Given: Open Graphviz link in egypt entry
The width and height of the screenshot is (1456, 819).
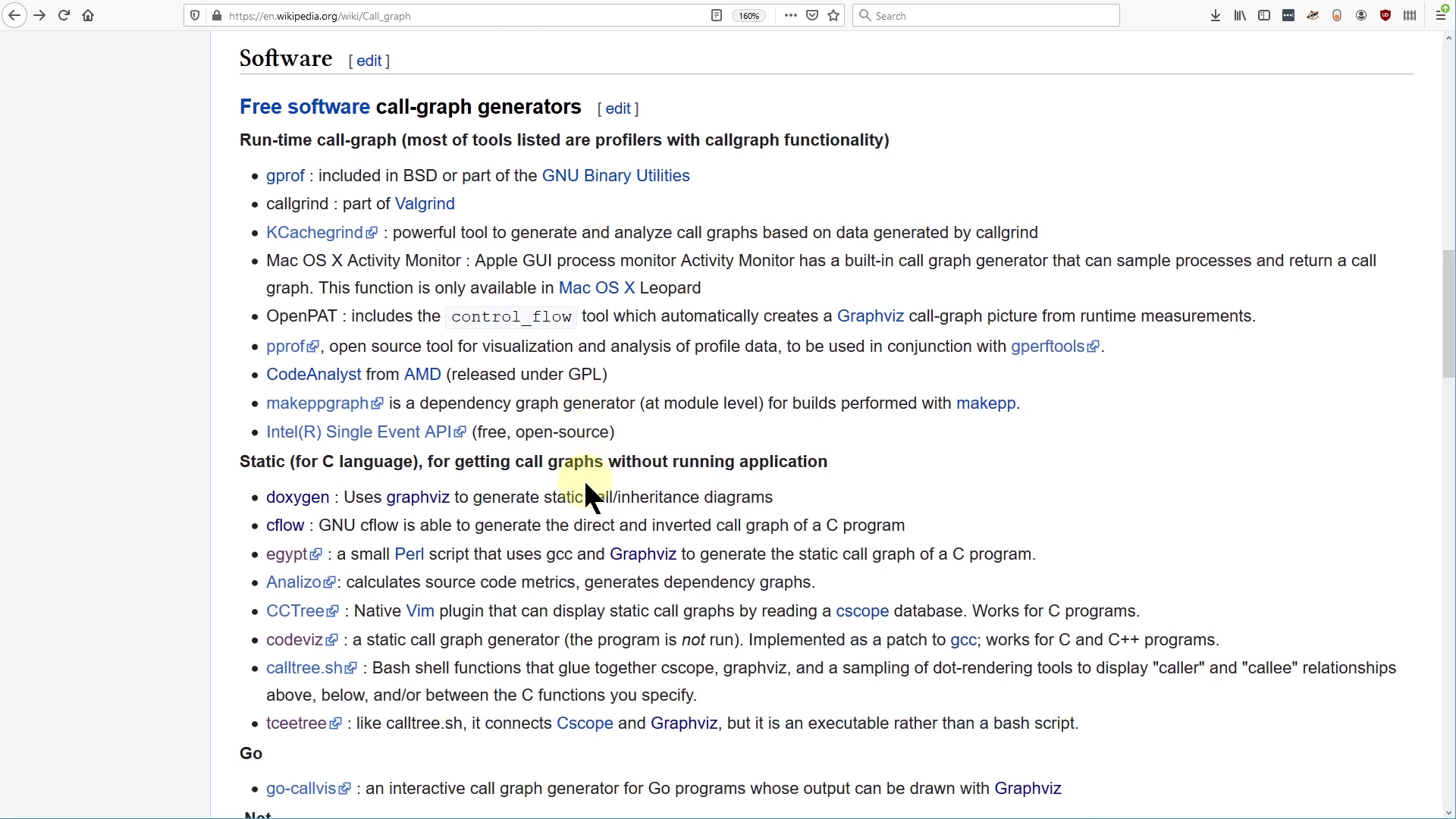Looking at the screenshot, I should pos(643,554).
